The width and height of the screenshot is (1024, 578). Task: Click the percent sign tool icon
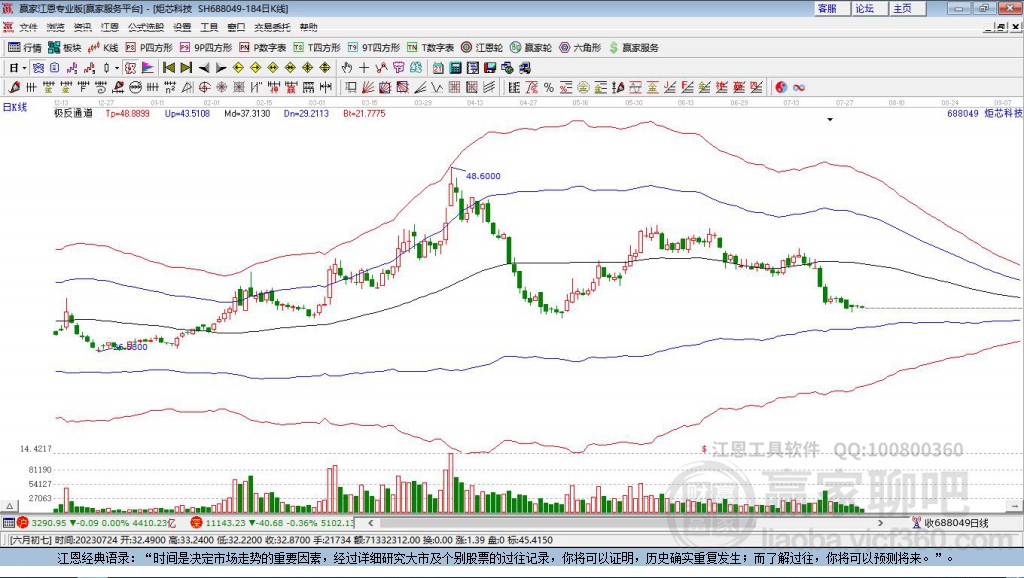549,88
